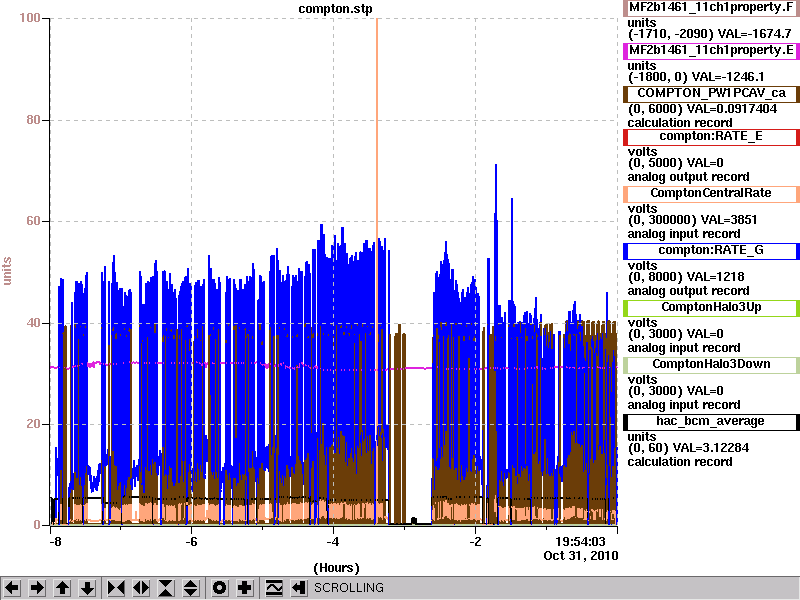Click the -8 x-axis tick label
The width and height of the screenshot is (800, 600).
[x=55, y=542]
